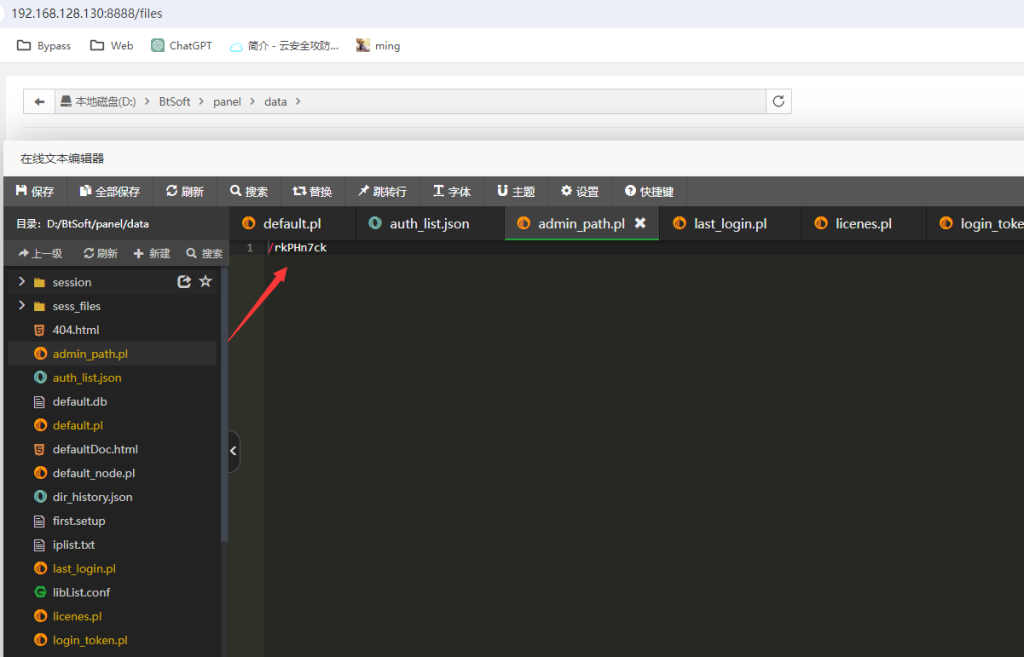Expand the session folder in tree
The image size is (1024, 657).
pyautogui.click(x=22, y=282)
